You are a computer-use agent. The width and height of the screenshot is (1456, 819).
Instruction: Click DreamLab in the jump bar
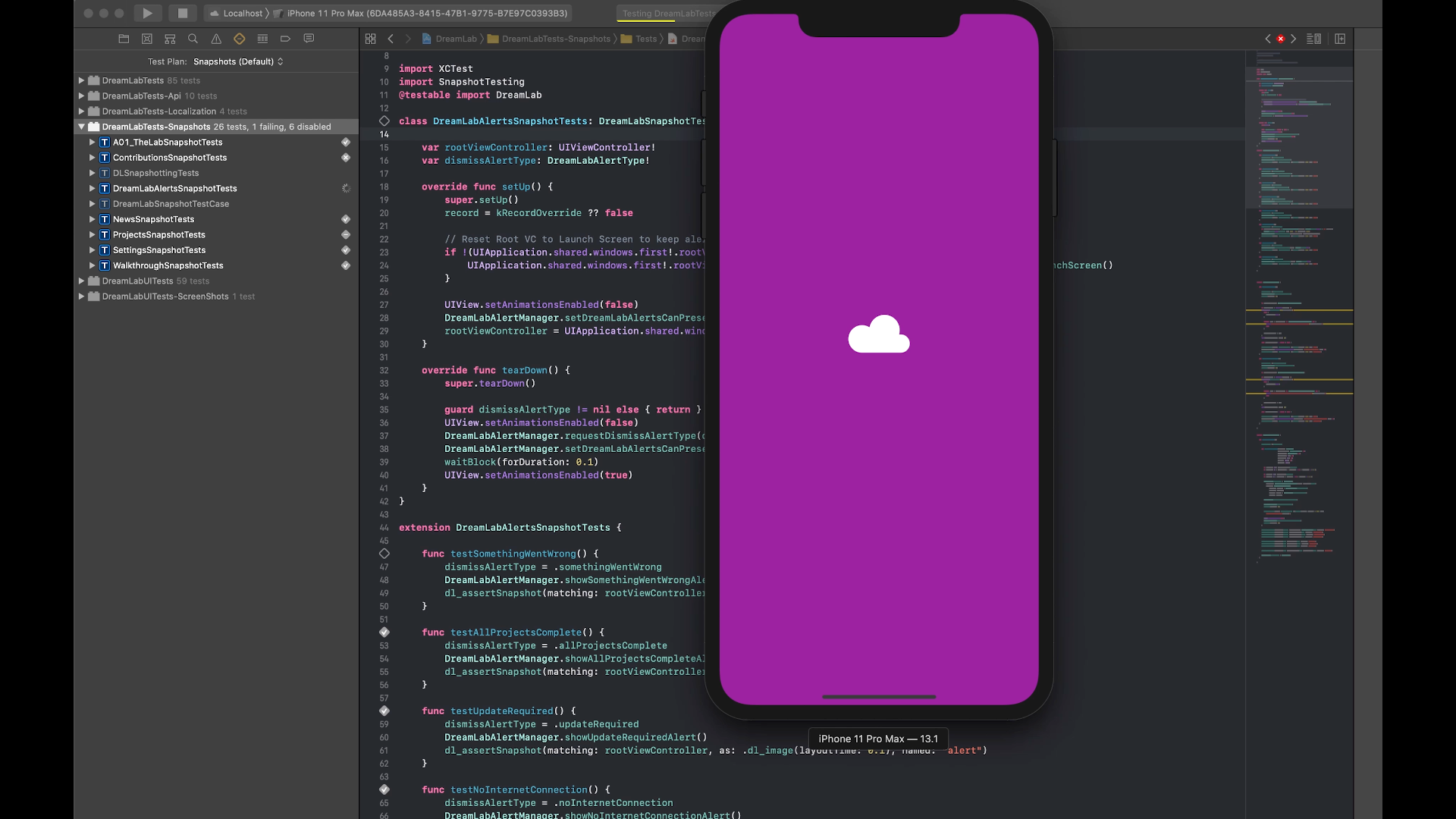[450, 39]
